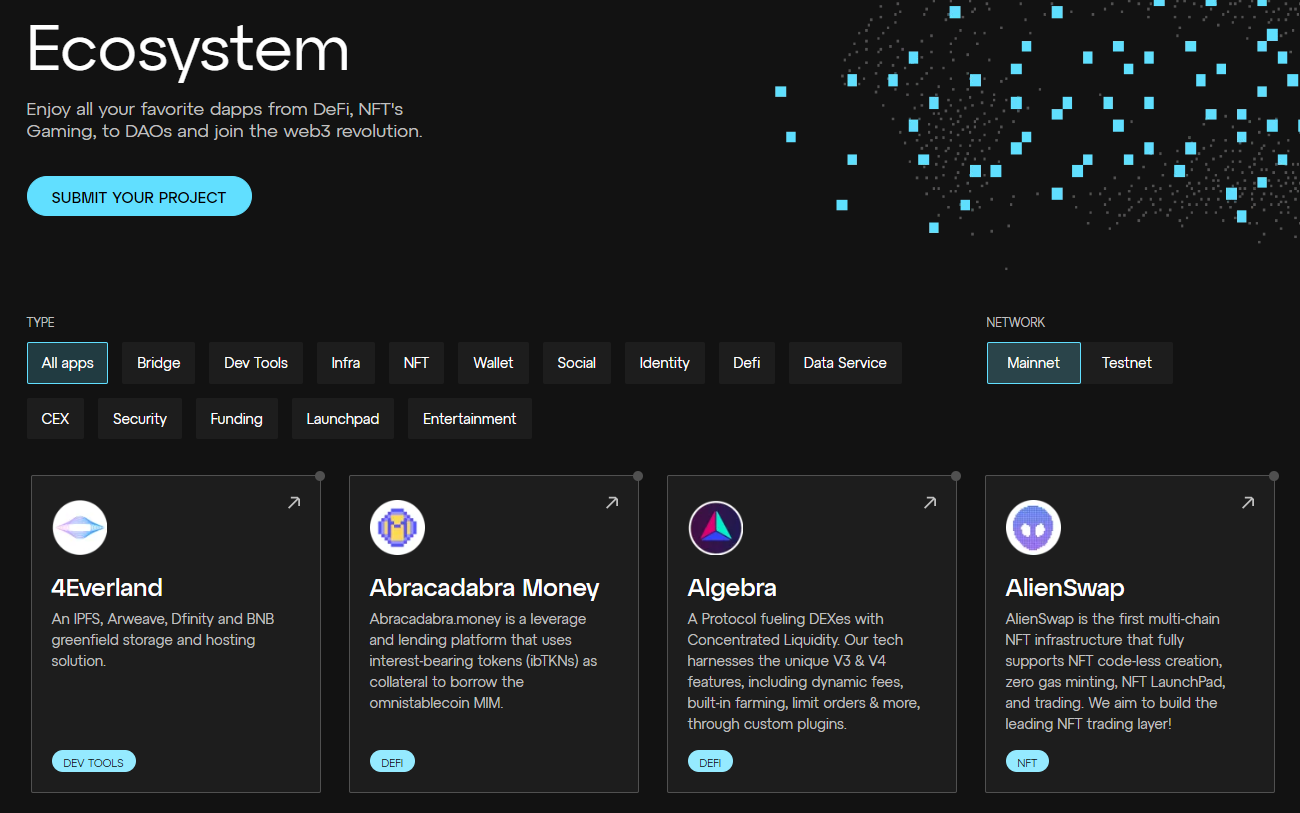Viewport: 1300px width, 813px height.
Task: Click the 4Everland description text
Action: click(x=163, y=640)
